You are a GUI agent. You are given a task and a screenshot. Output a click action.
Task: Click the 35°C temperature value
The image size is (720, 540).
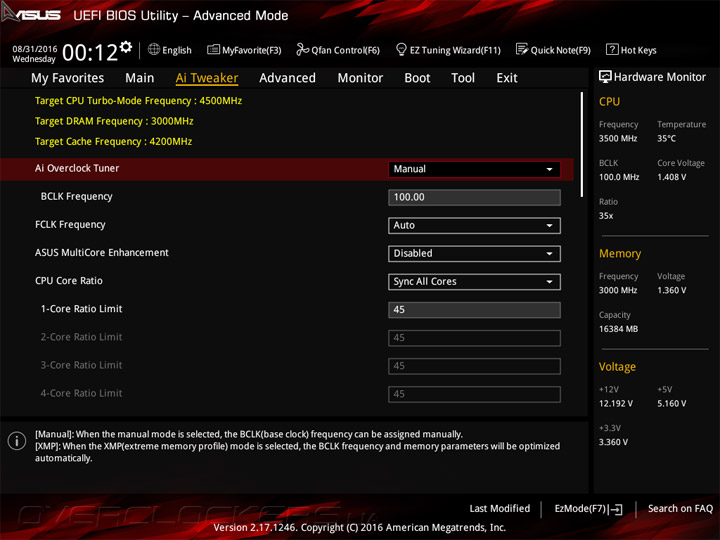click(x=666, y=138)
